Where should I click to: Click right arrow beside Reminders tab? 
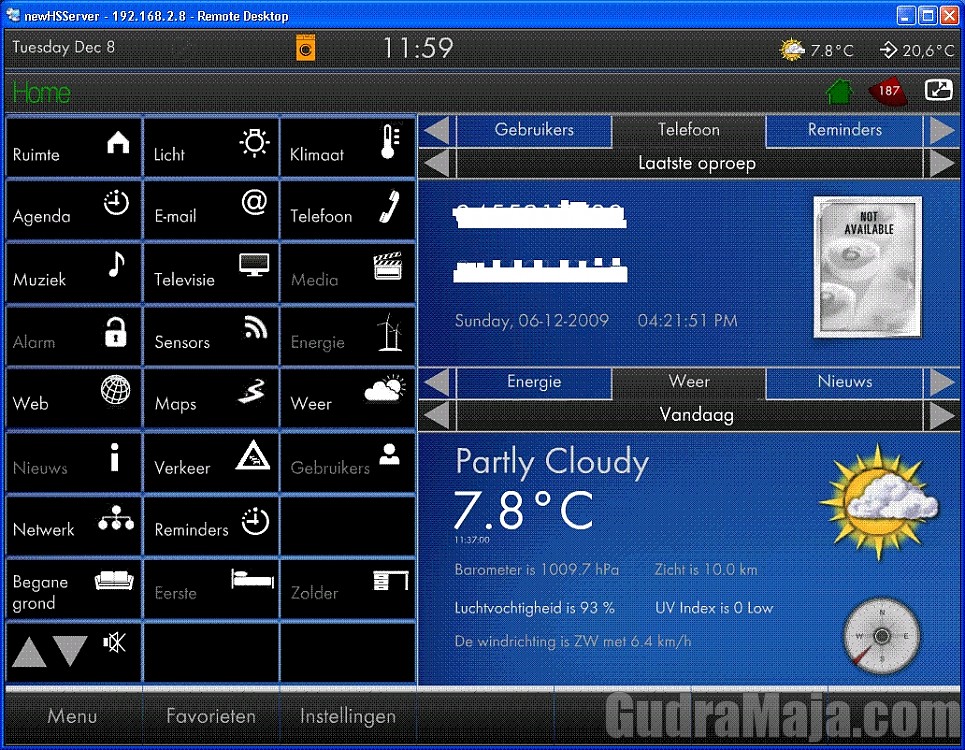[942, 130]
